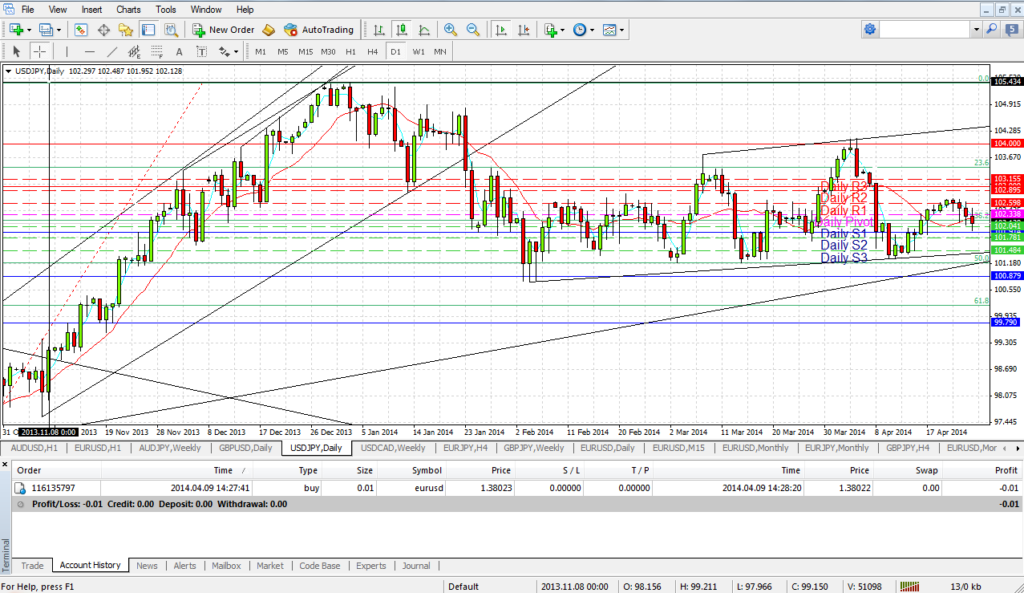Open the Indicators dropdown arrow
Screen dimensions: 1024x593
tap(562, 30)
